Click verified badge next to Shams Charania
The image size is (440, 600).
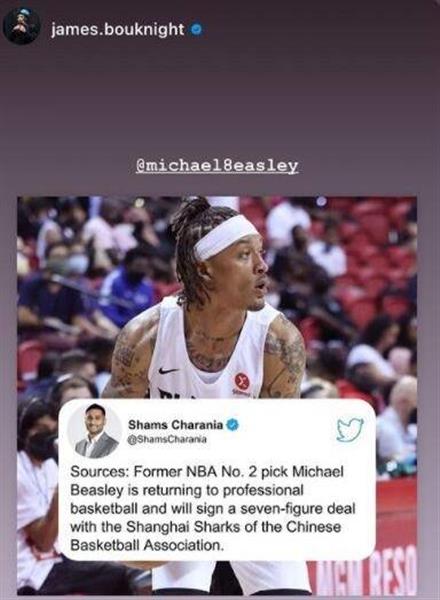[233, 425]
